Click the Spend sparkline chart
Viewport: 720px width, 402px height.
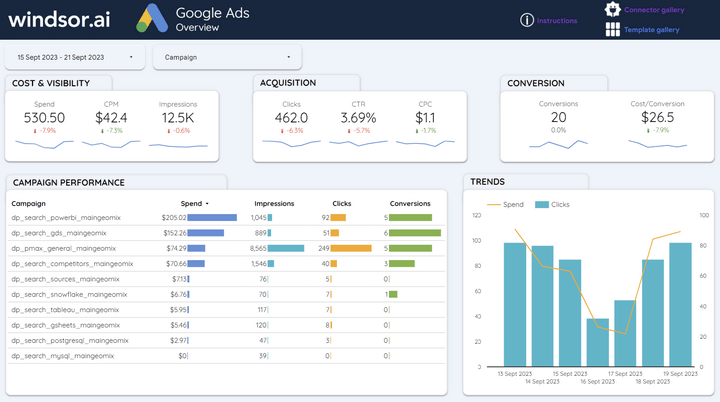[44, 144]
